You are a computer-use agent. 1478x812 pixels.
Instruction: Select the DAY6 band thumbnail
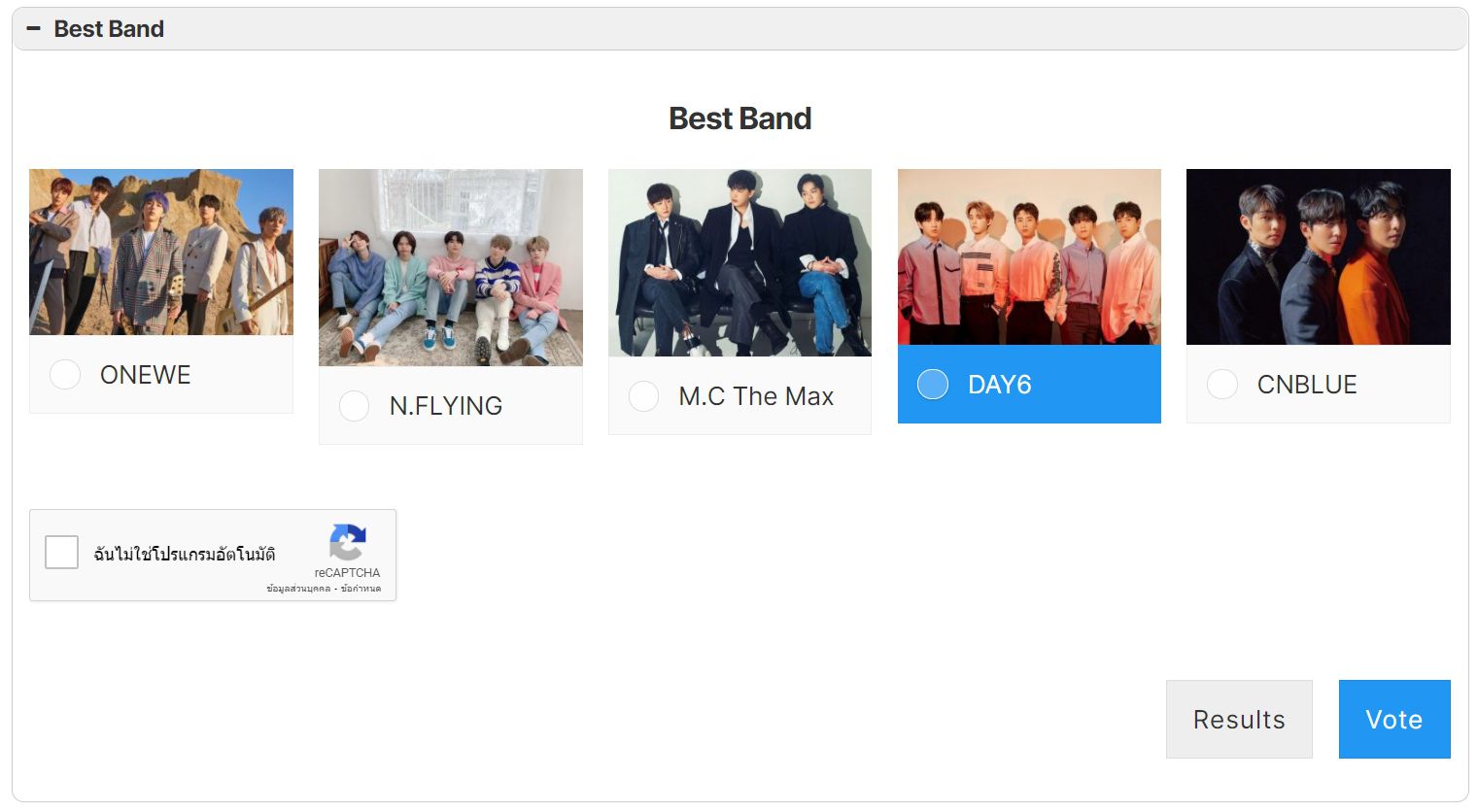(1029, 257)
